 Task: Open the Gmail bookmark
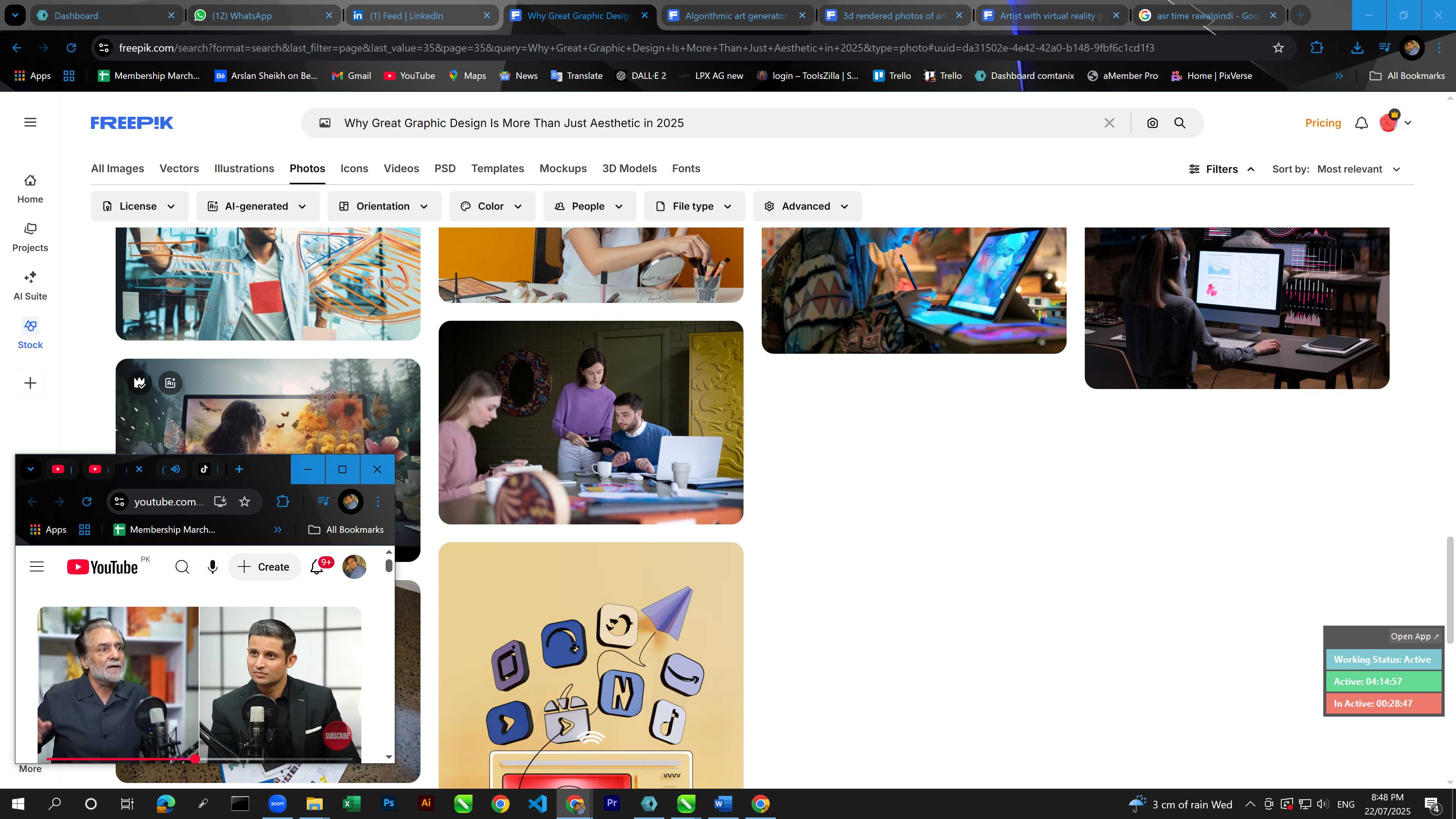point(351,76)
